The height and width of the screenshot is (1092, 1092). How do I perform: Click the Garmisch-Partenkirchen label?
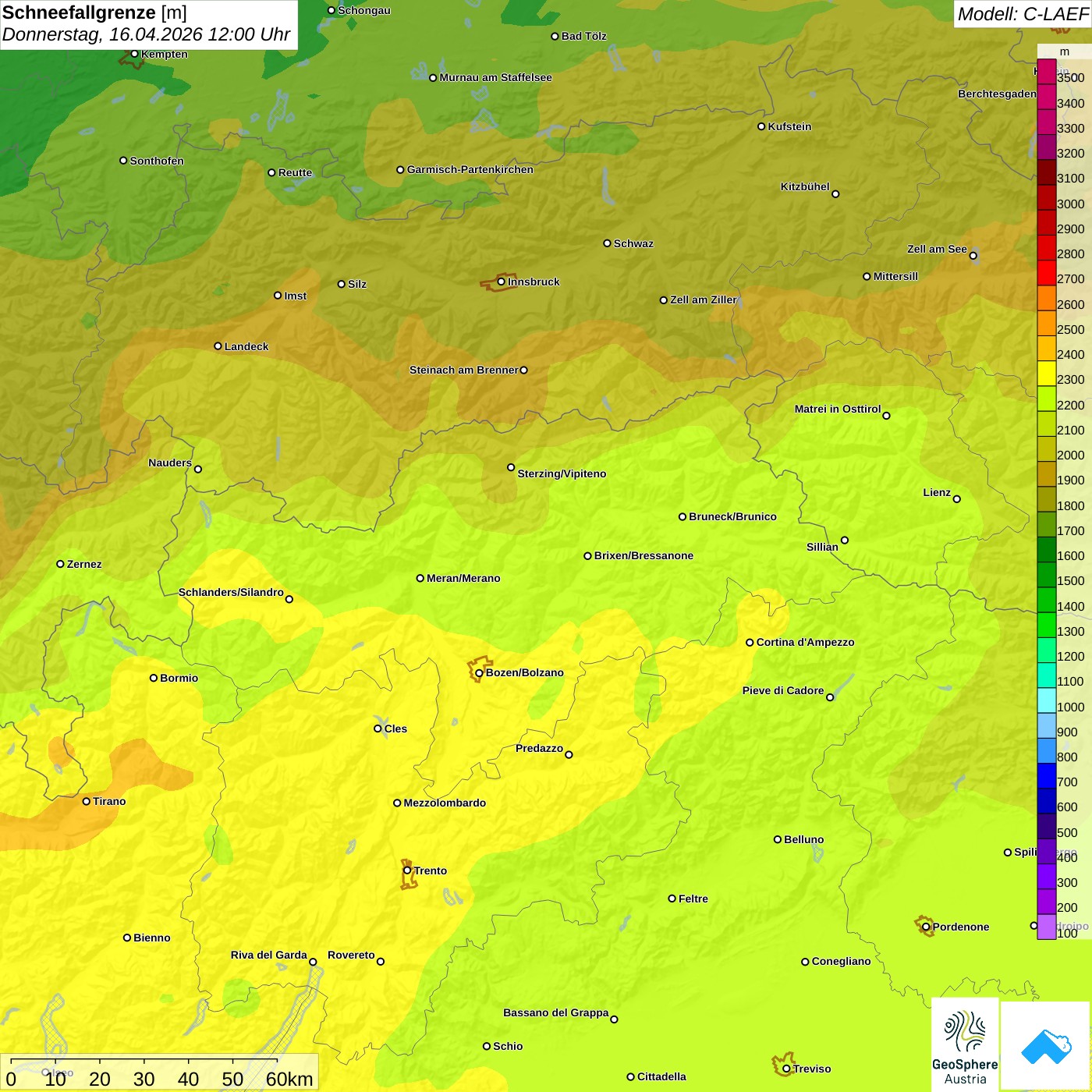pyautogui.click(x=470, y=169)
